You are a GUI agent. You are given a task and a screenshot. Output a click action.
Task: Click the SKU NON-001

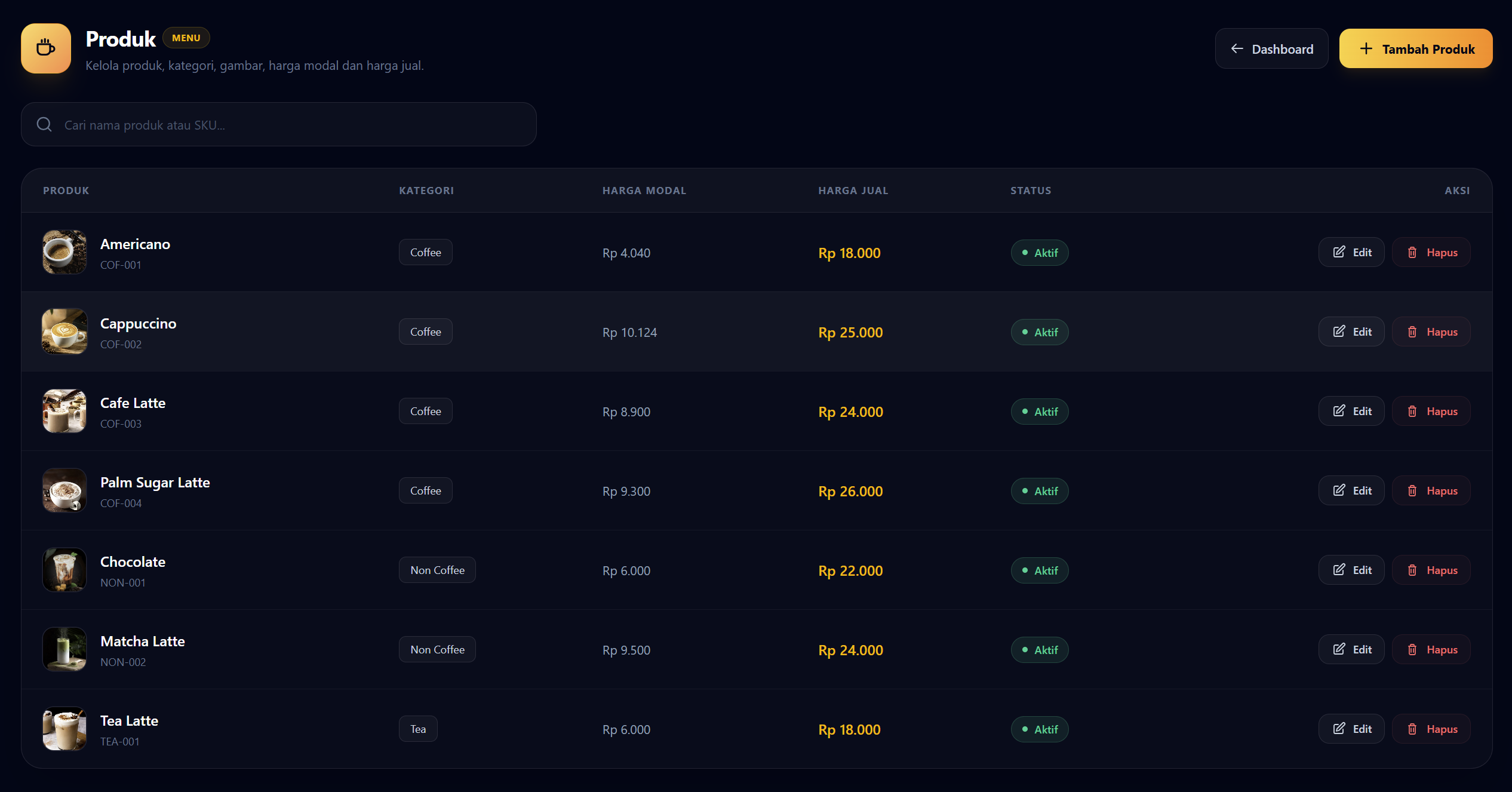coord(123,583)
